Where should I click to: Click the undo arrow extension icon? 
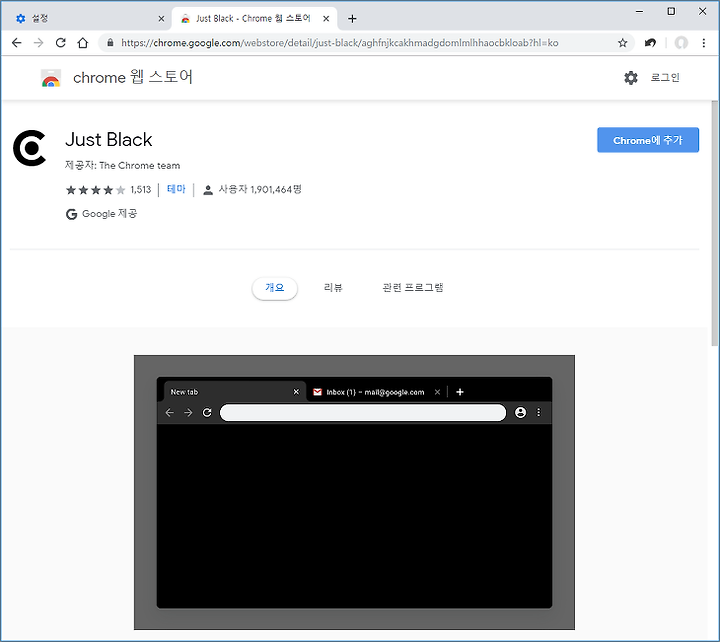(x=650, y=43)
